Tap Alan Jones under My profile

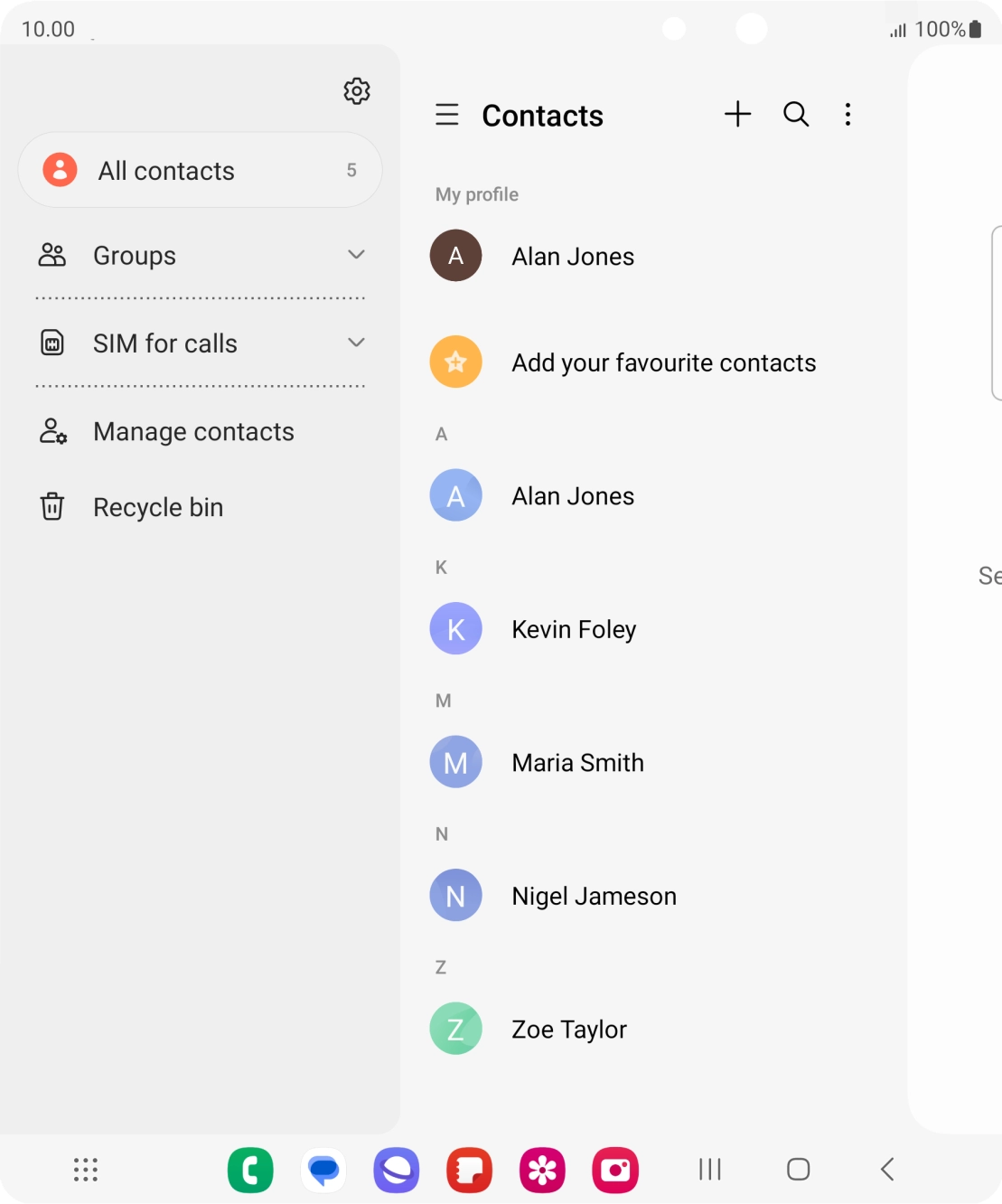click(x=573, y=256)
